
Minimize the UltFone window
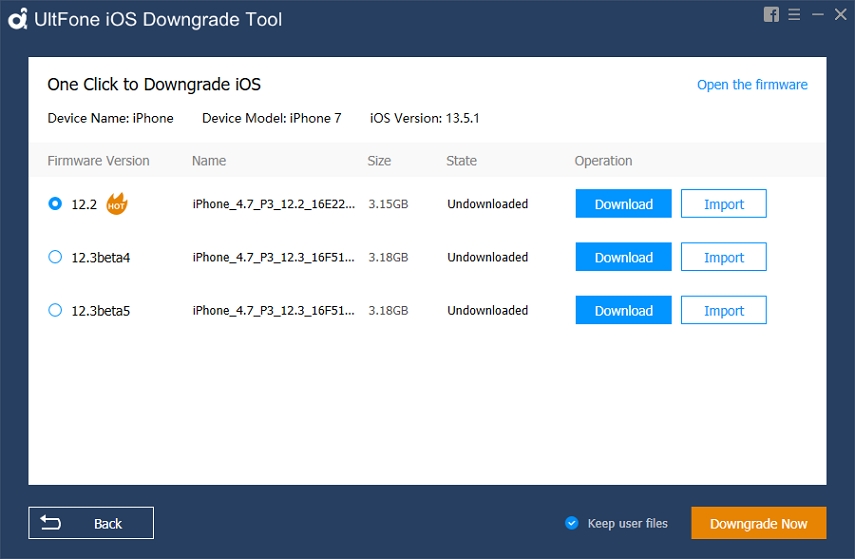817,15
